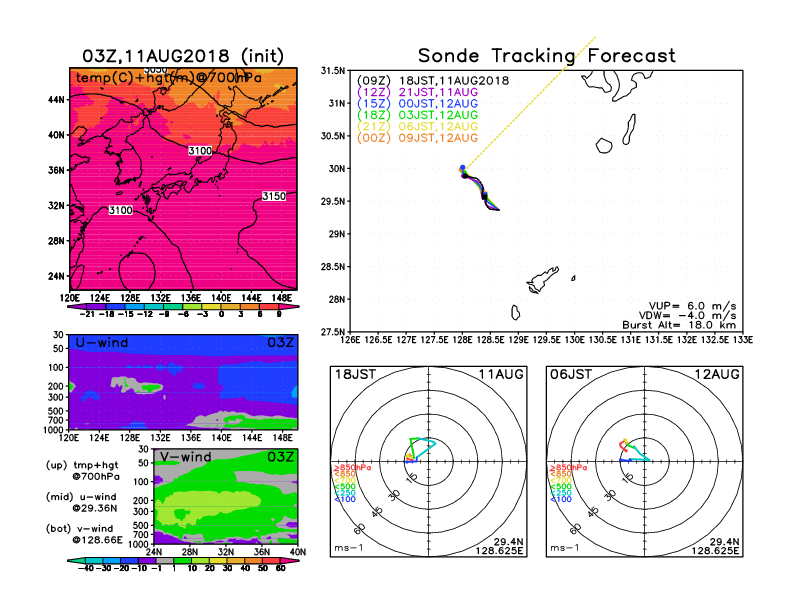Click the "-40" wind colorbar label
This screenshot has height=612, width=792.
85,568
